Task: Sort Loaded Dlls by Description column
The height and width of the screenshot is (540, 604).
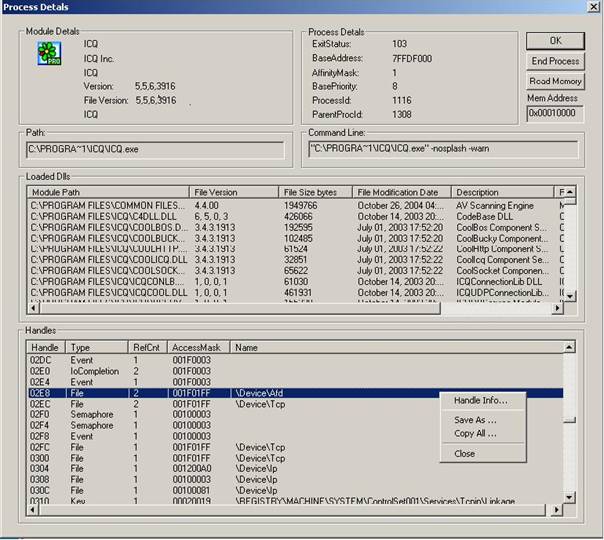Action: tap(503, 192)
